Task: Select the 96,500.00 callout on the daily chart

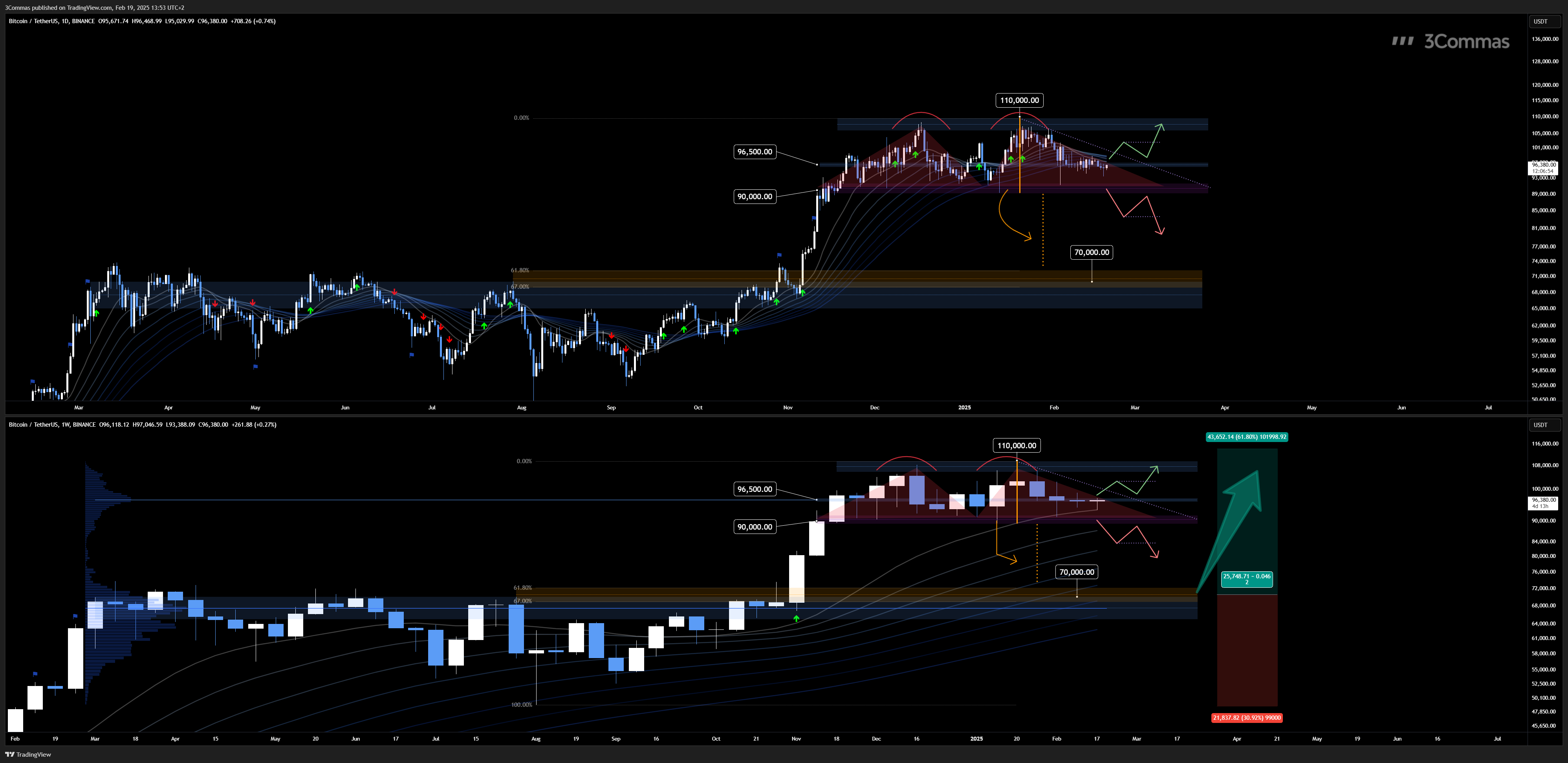Action: tap(754, 152)
